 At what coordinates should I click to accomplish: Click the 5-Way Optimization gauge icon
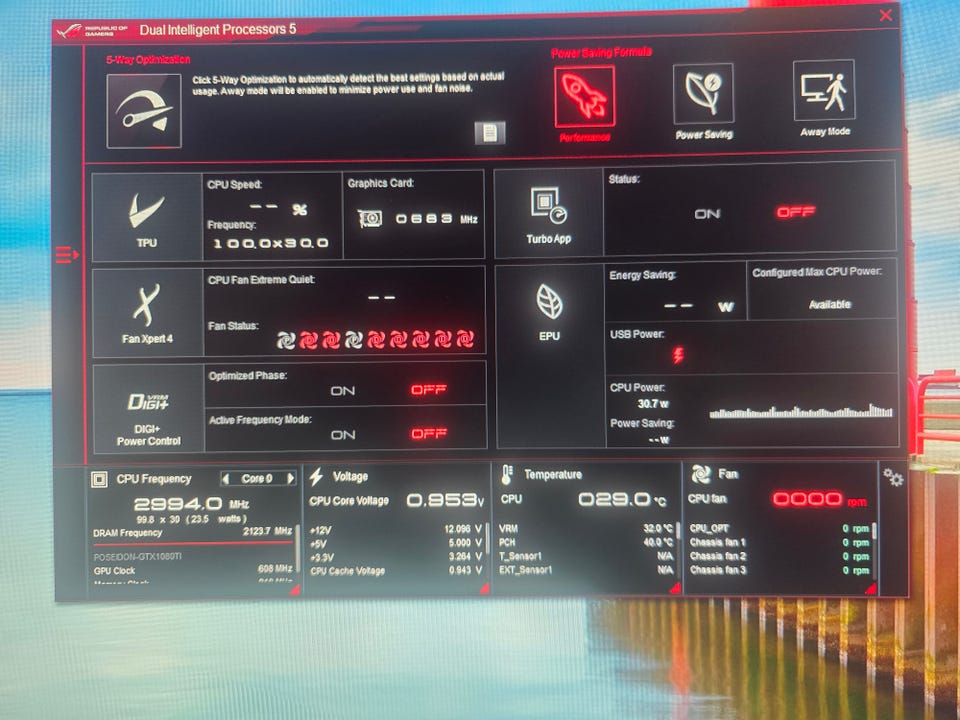[144, 111]
